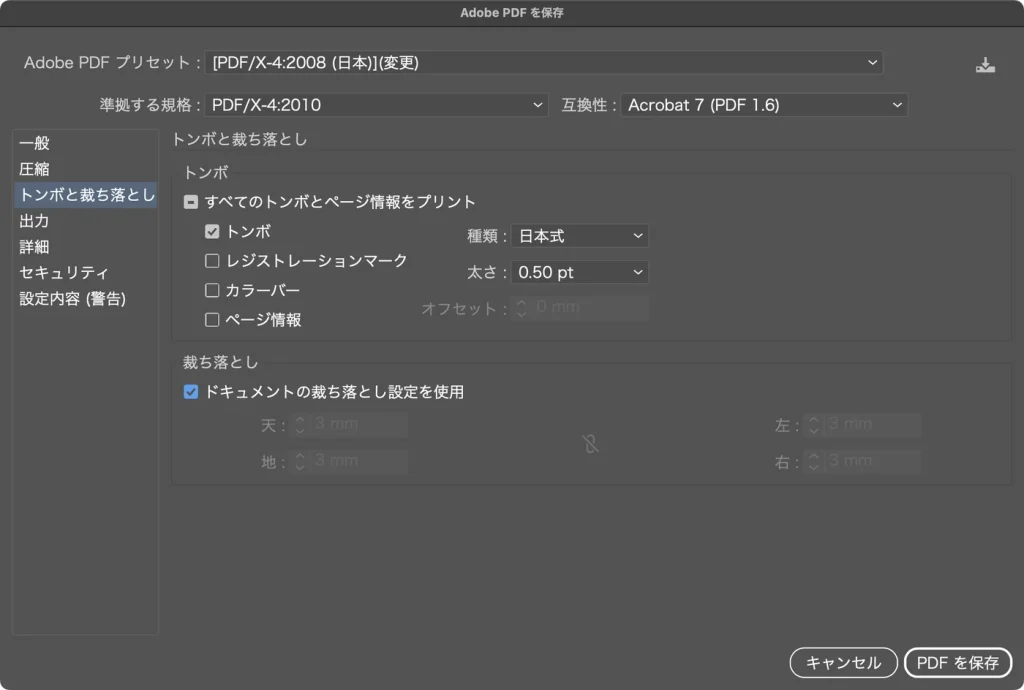
Task: Click the 地 bleed stepper arrows
Action: pyautogui.click(x=300, y=462)
